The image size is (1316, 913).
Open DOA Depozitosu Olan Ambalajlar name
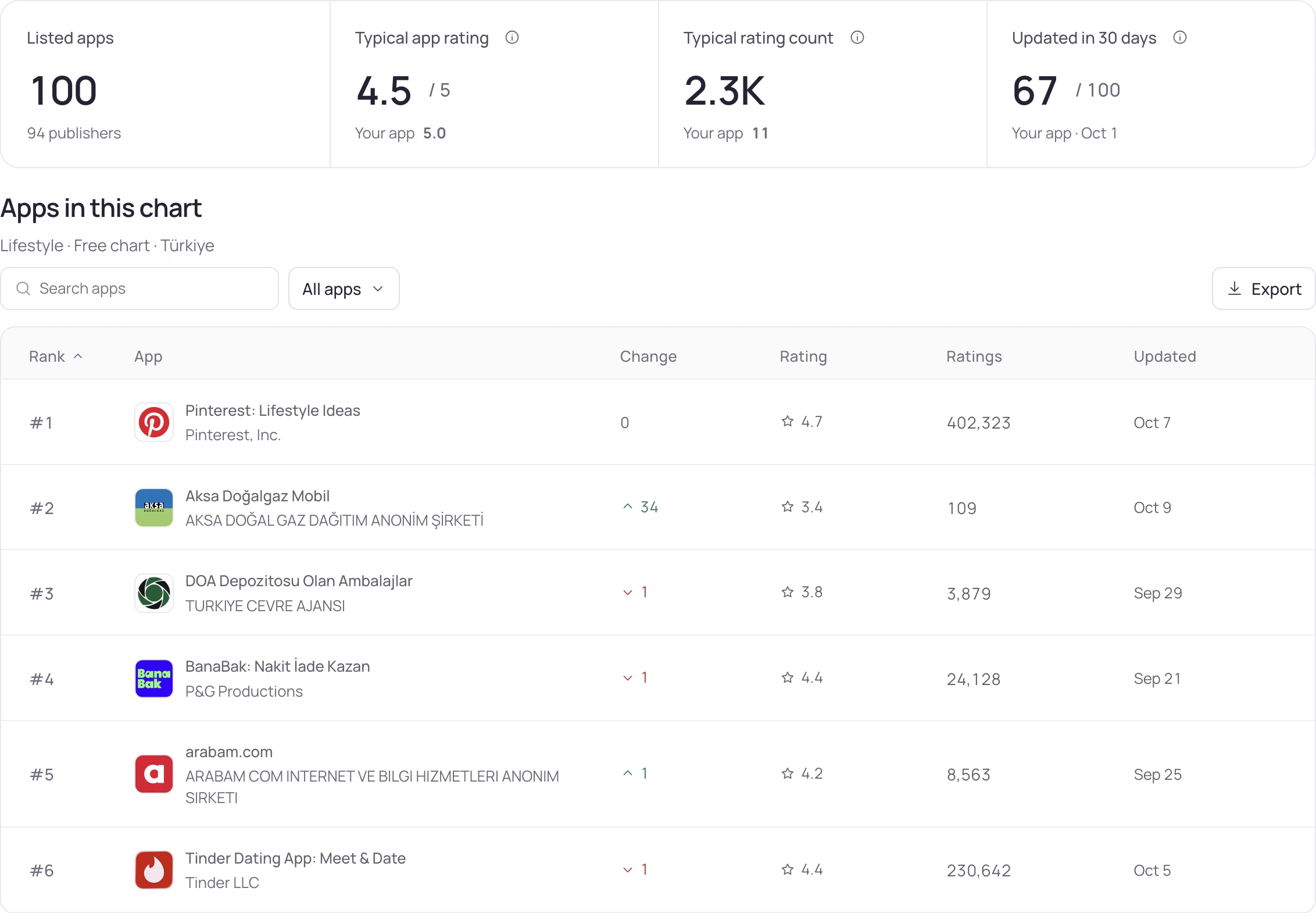point(299,581)
